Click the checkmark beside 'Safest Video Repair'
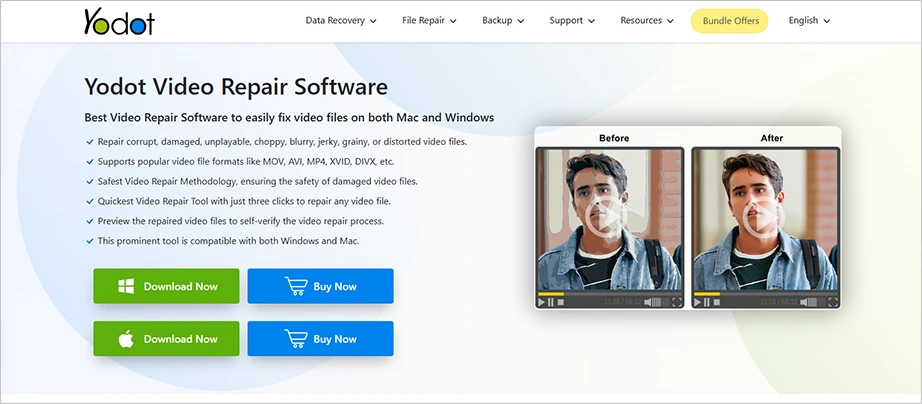 [89, 181]
